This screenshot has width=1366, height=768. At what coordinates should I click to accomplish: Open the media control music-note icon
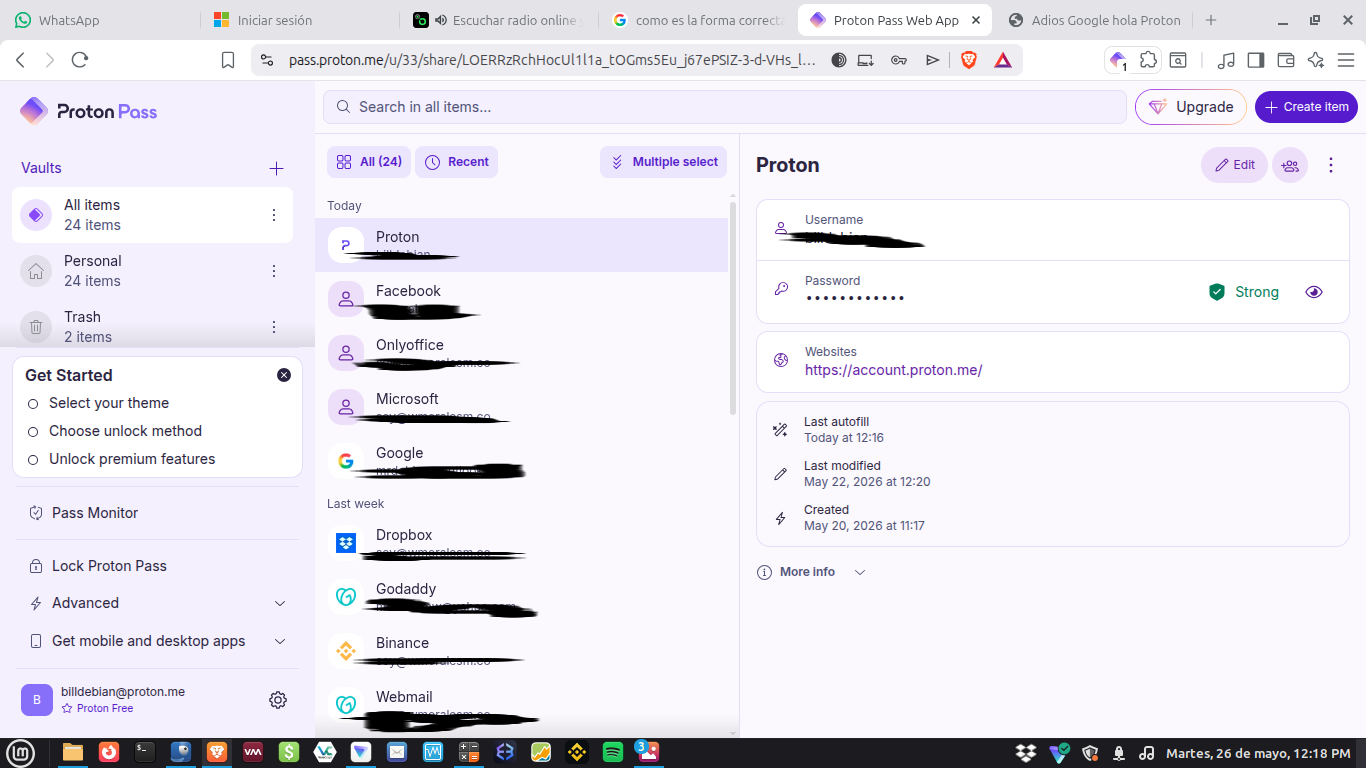coord(1226,60)
